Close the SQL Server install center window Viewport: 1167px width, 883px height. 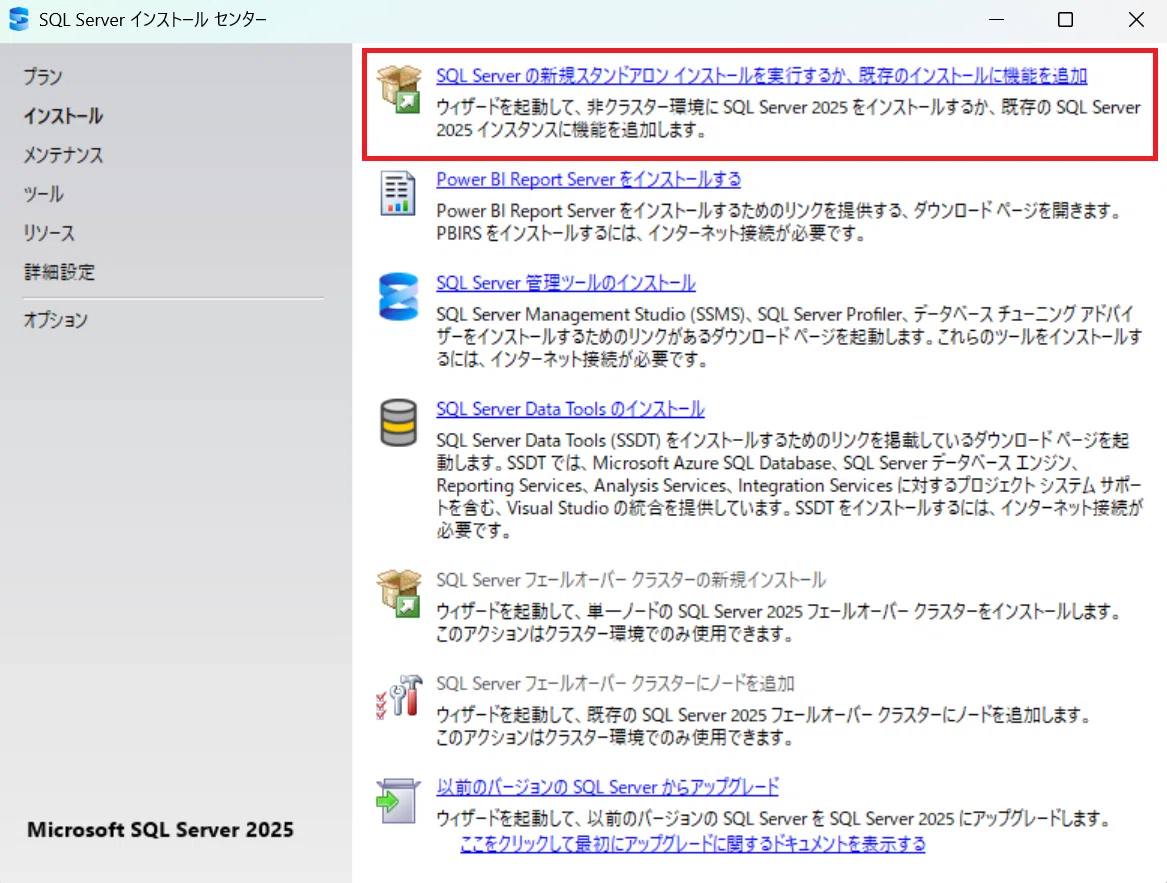(x=1136, y=19)
